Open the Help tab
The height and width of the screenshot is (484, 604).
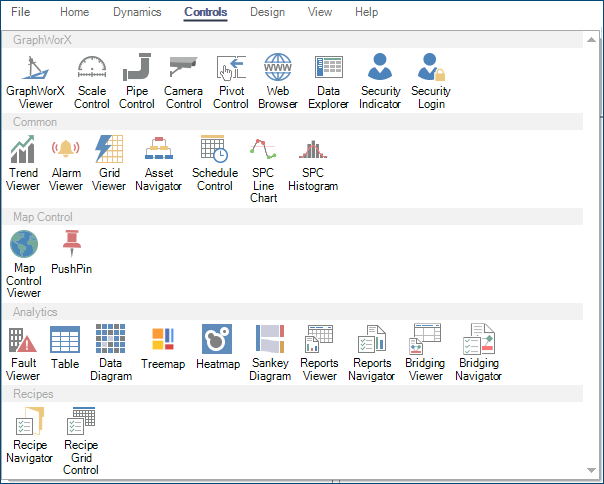[366, 12]
